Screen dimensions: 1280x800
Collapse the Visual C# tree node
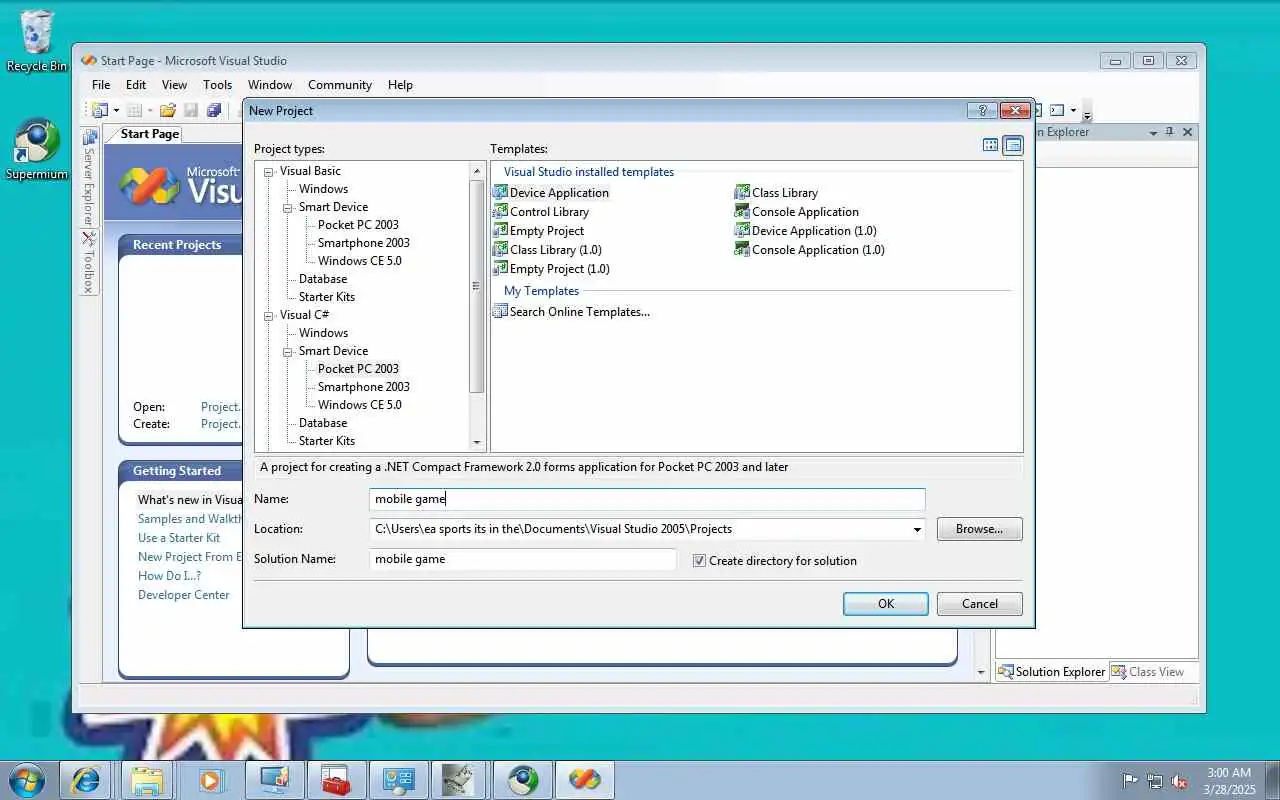pos(269,316)
